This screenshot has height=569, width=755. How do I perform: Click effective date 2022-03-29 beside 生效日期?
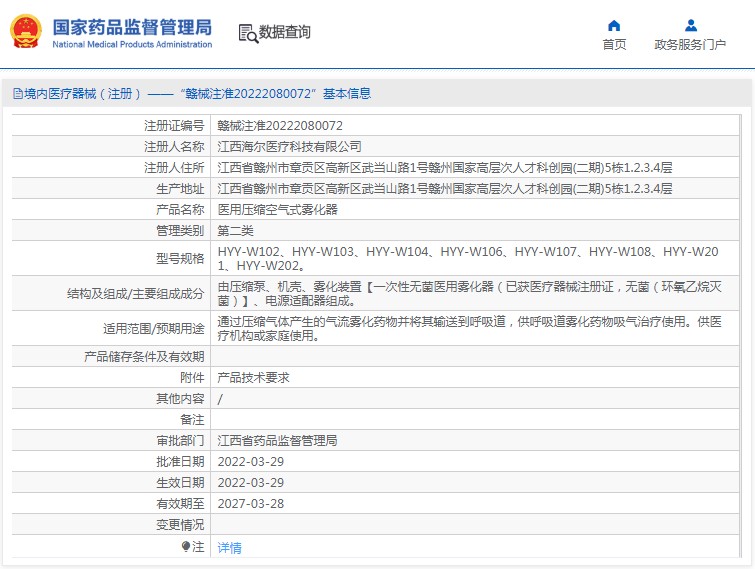coord(250,482)
